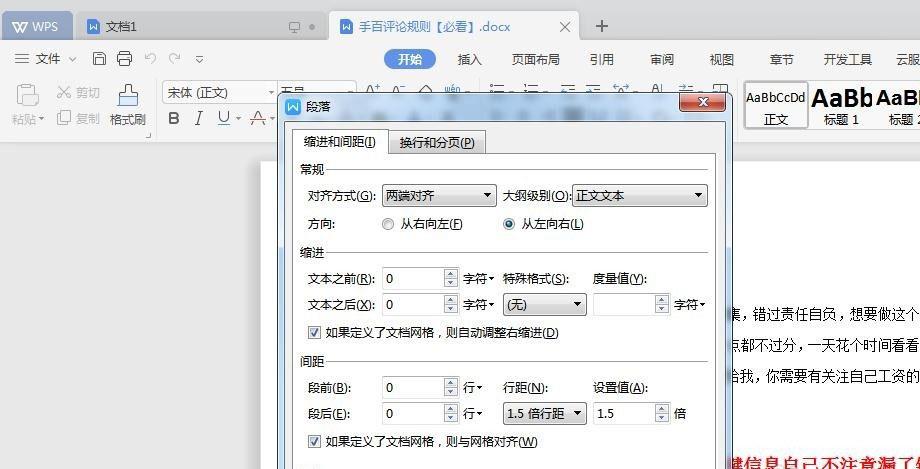Open the clipboard group dialog launcher
The image size is (920, 469).
[x=148, y=136]
